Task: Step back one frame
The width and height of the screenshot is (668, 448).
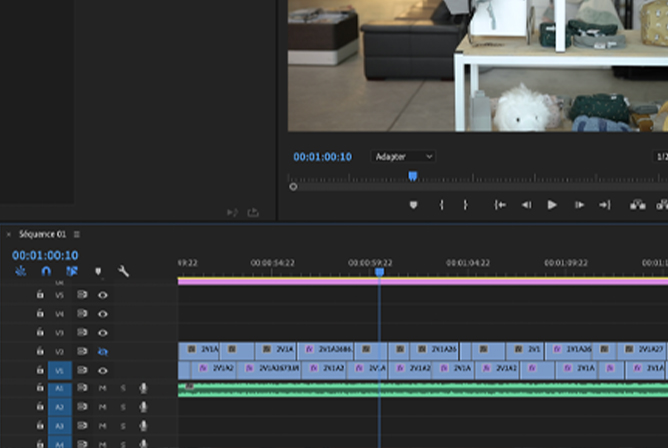Action: tap(526, 205)
